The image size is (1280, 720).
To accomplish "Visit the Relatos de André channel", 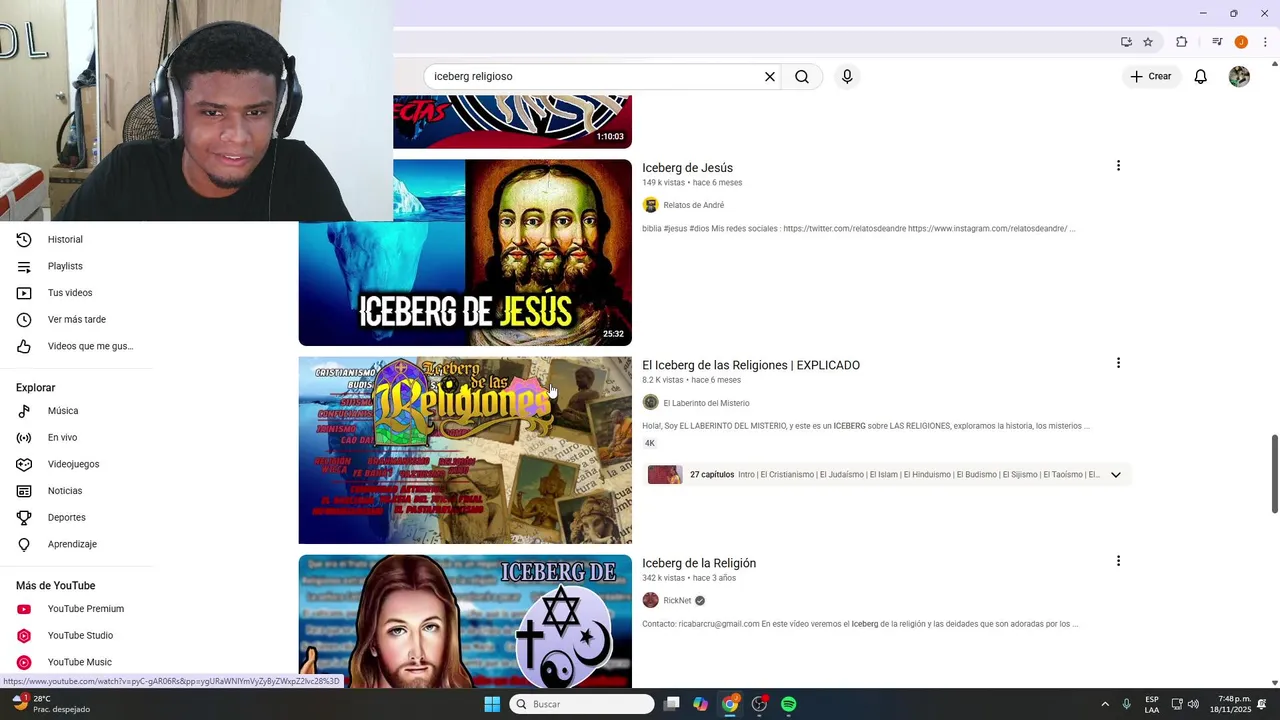I will point(693,205).
